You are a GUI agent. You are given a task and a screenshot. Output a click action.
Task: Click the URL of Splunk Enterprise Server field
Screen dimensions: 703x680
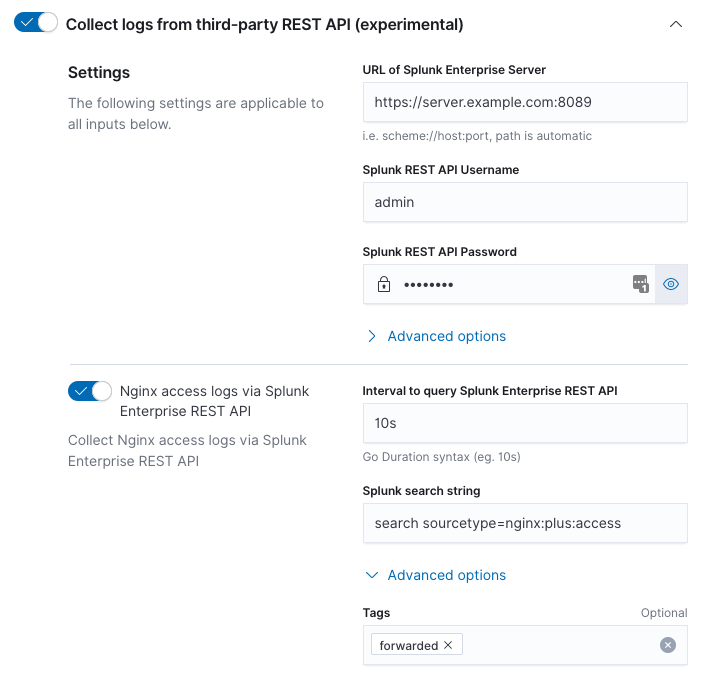pos(525,102)
